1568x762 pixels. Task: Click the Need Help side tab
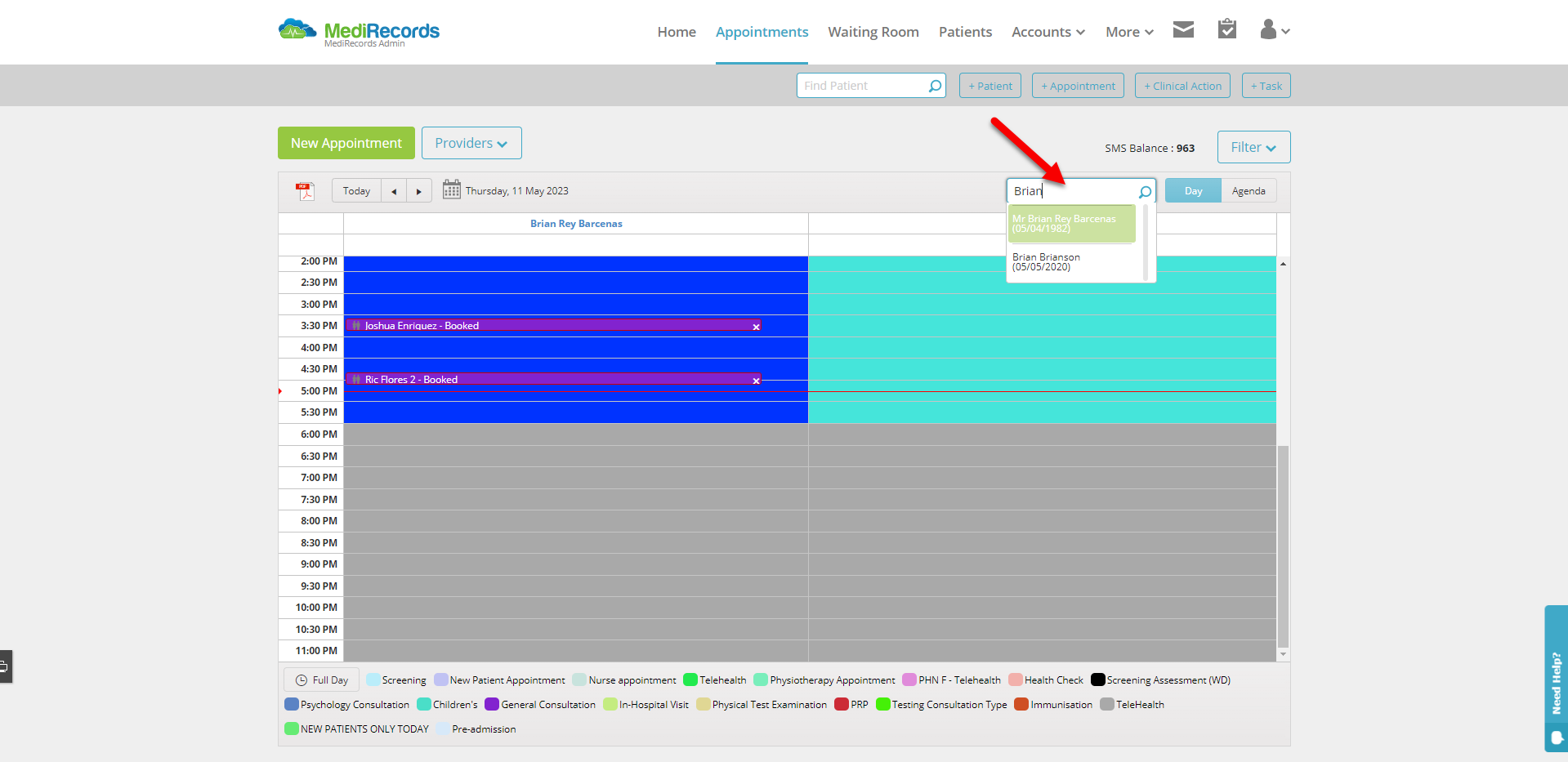click(x=1556, y=678)
